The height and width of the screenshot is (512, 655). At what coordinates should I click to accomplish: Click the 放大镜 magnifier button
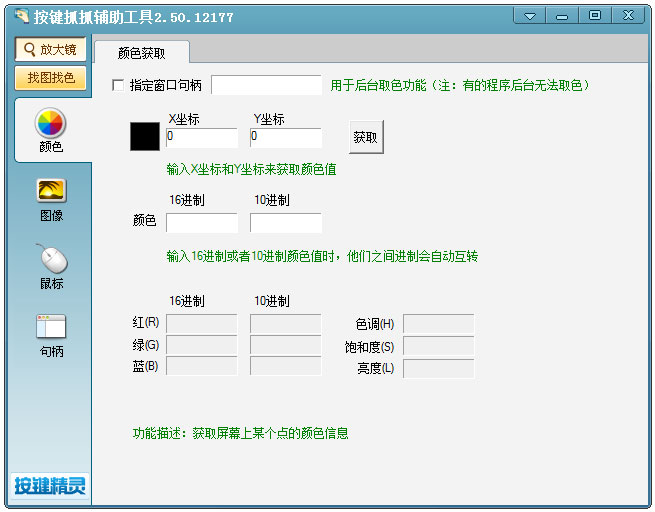(x=51, y=49)
